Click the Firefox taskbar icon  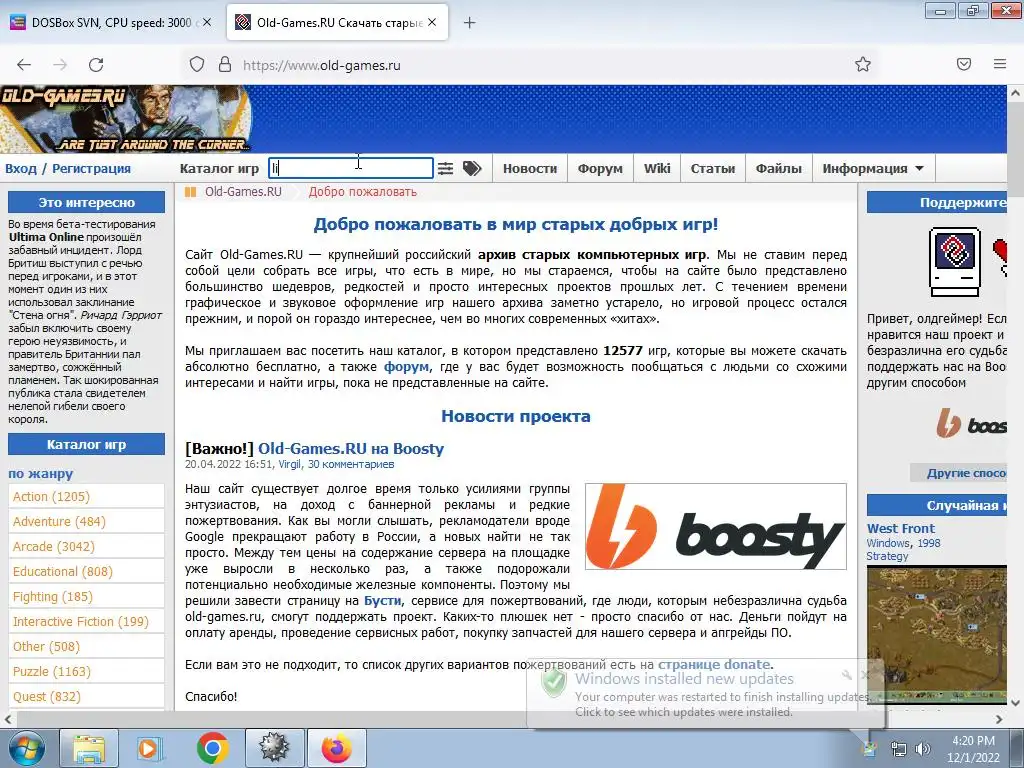[336, 748]
